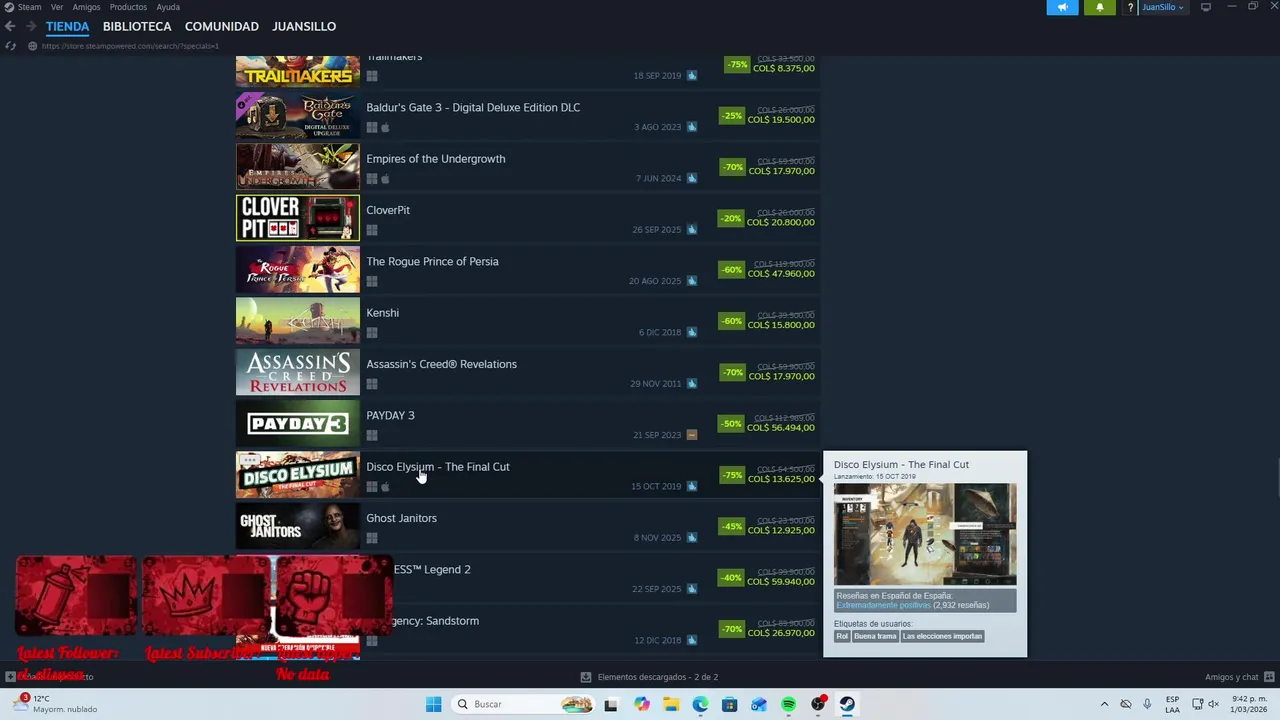The image size is (1280, 720).
Task: Click the downloads icon in the bottom bar
Action: (586, 677)
